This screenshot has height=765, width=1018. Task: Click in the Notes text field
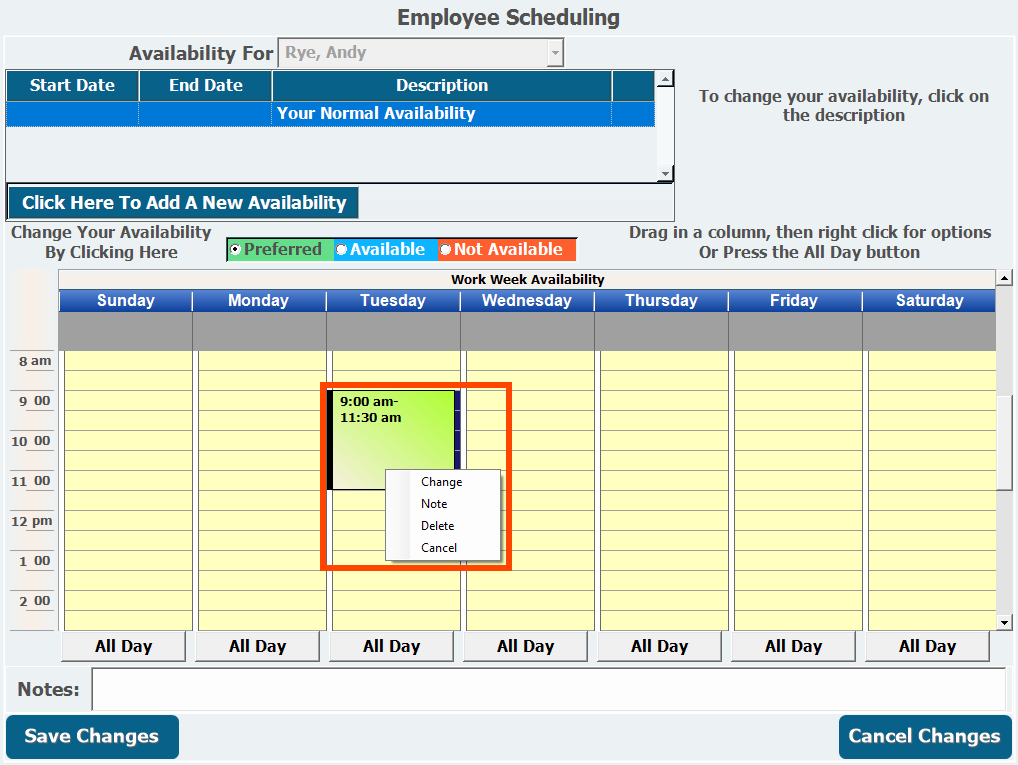[548, 690]
